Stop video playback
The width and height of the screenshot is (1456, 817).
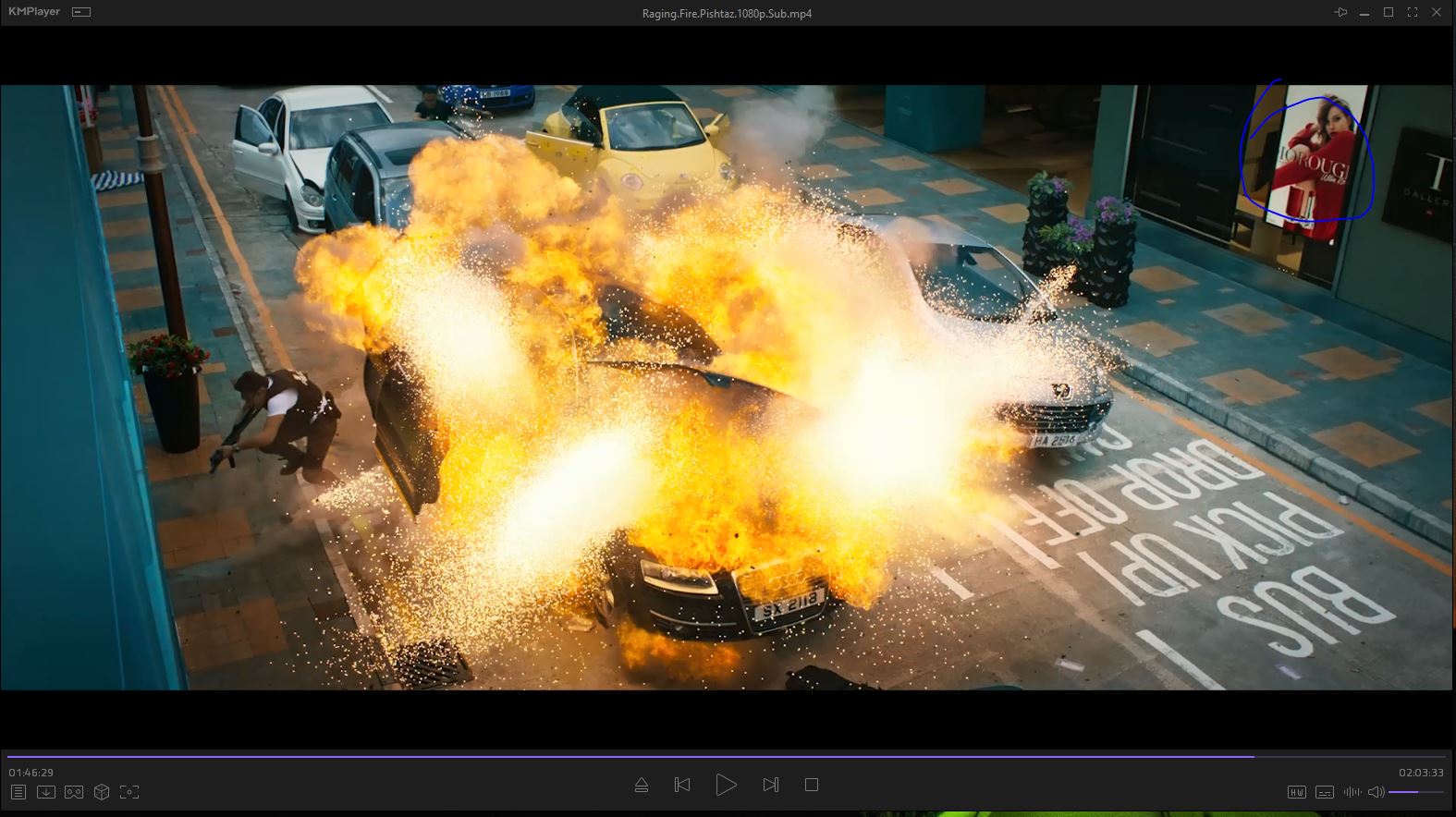coord(812,785)
